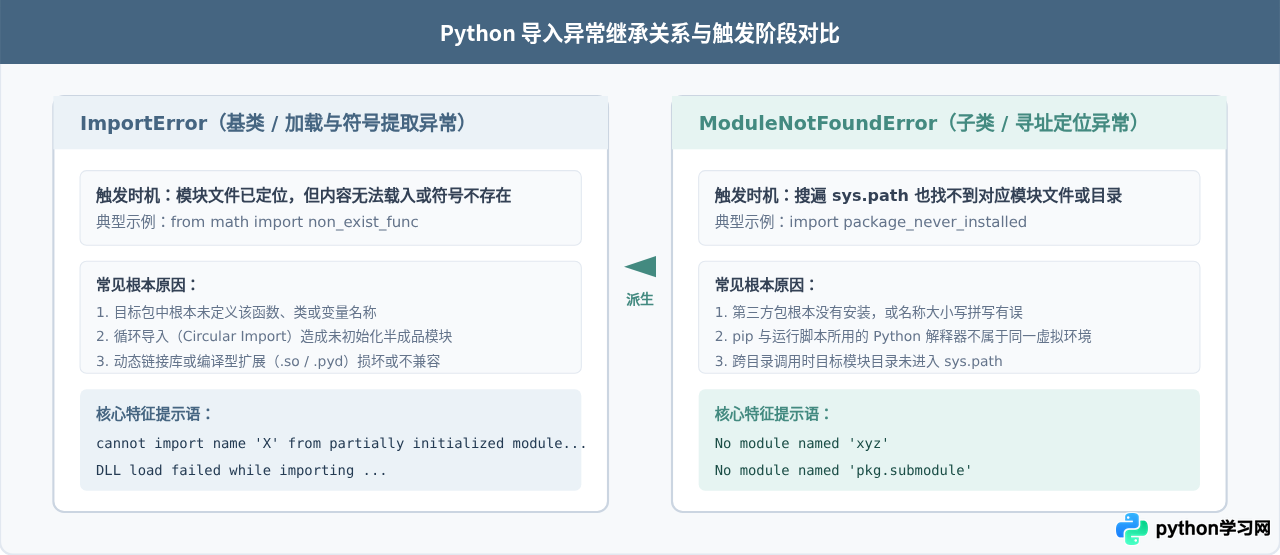1280x555 pixels.
Task: Click the reason "1. 目标包中根本未定义该函数、类或变量名称"
Action: click(236, 312)
